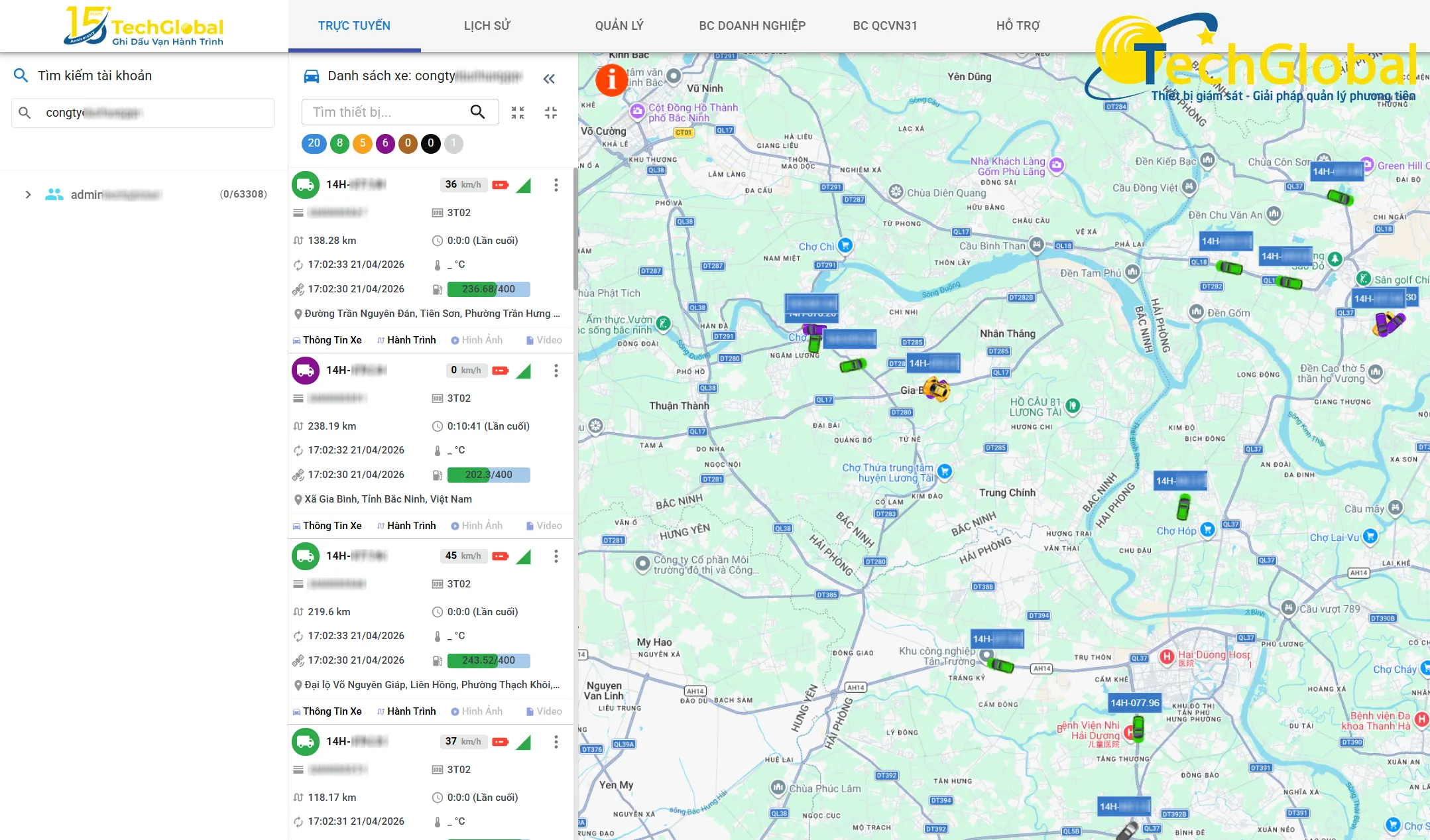This screenshot has height=840, width=1430.
Task: Toggle the purple 6 vehicle status filter
Action: (x=385, y=143)
